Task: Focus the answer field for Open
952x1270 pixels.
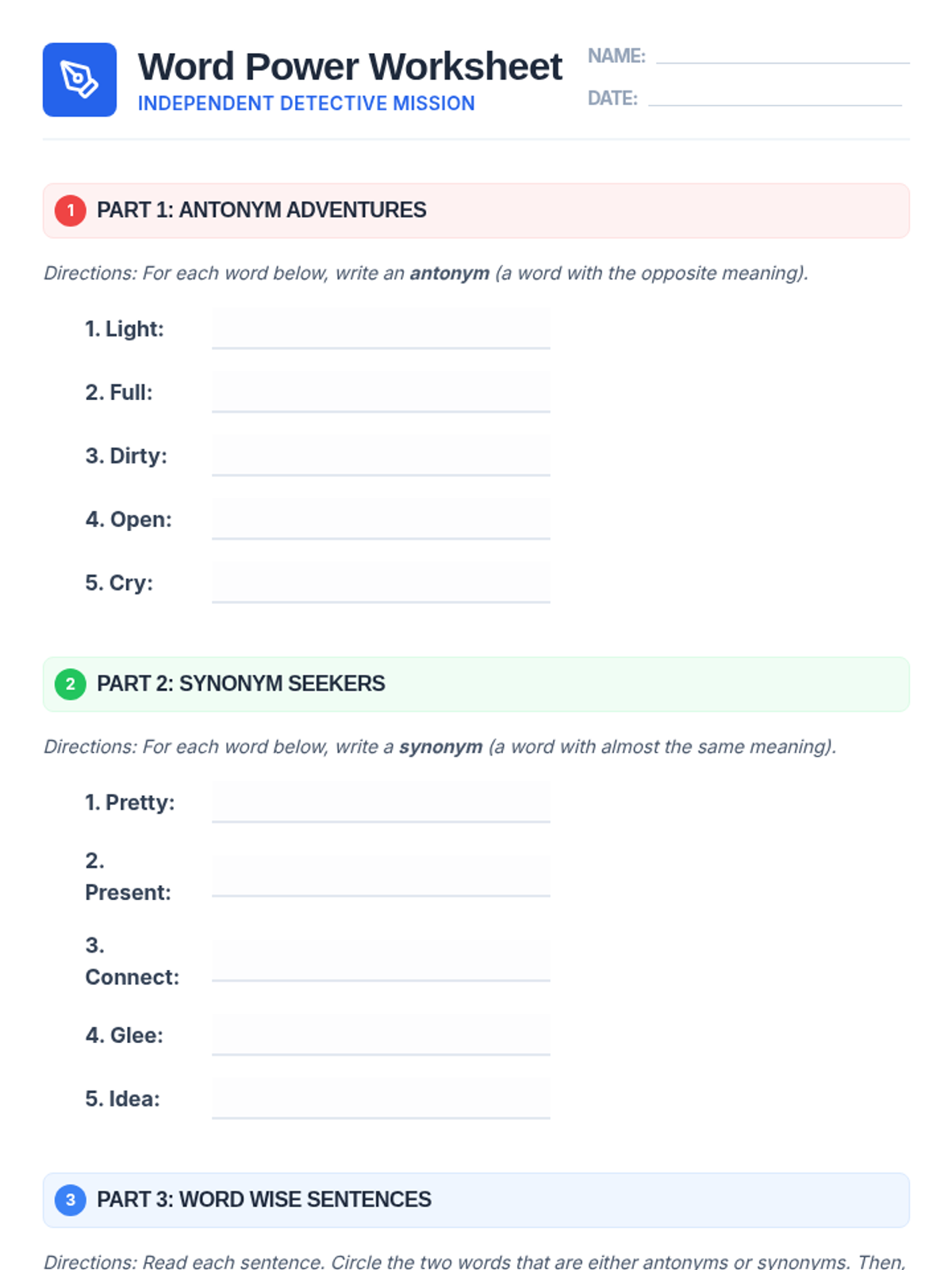Action: [381, 518]
